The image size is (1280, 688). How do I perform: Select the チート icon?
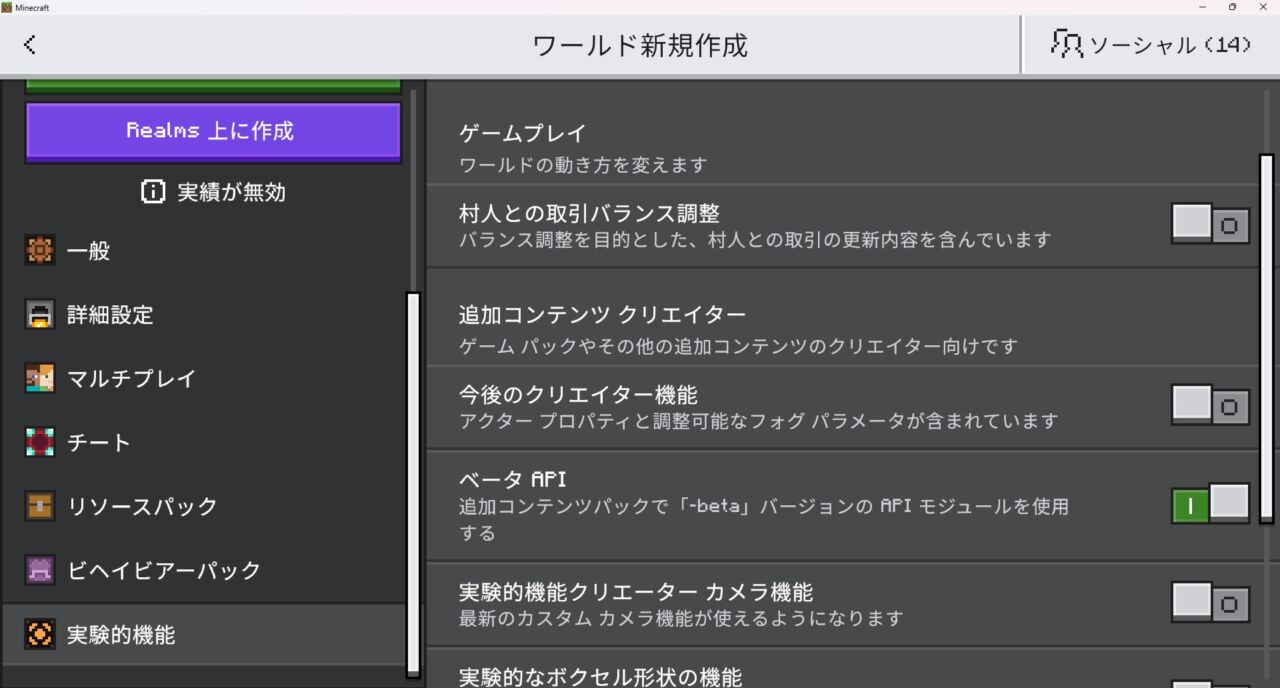(40, 443)
